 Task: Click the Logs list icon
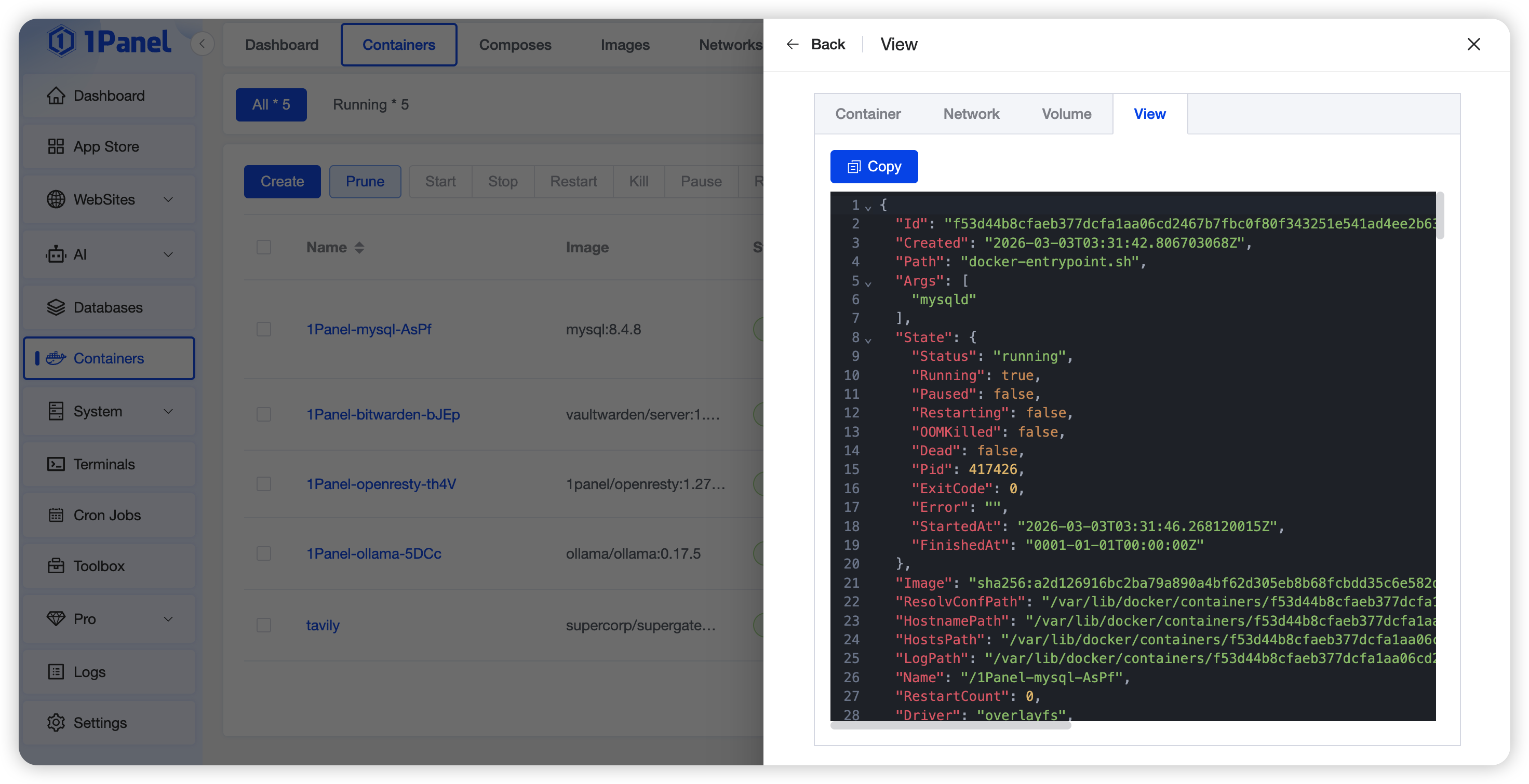point(56,672)
